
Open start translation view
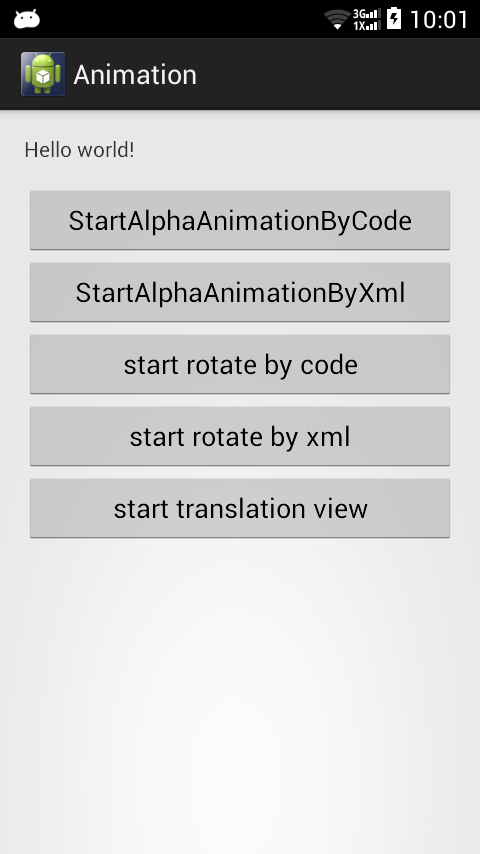(x=240, y=508)
